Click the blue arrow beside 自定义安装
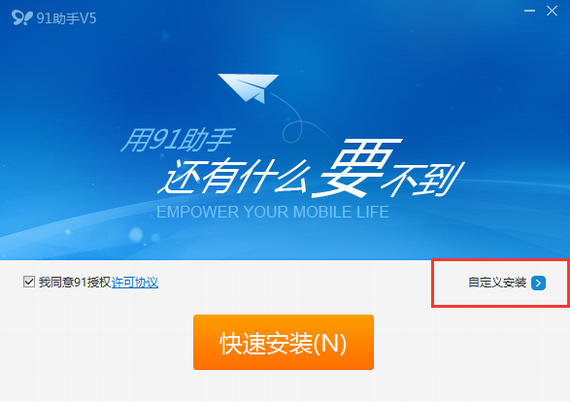 [538, 283]
